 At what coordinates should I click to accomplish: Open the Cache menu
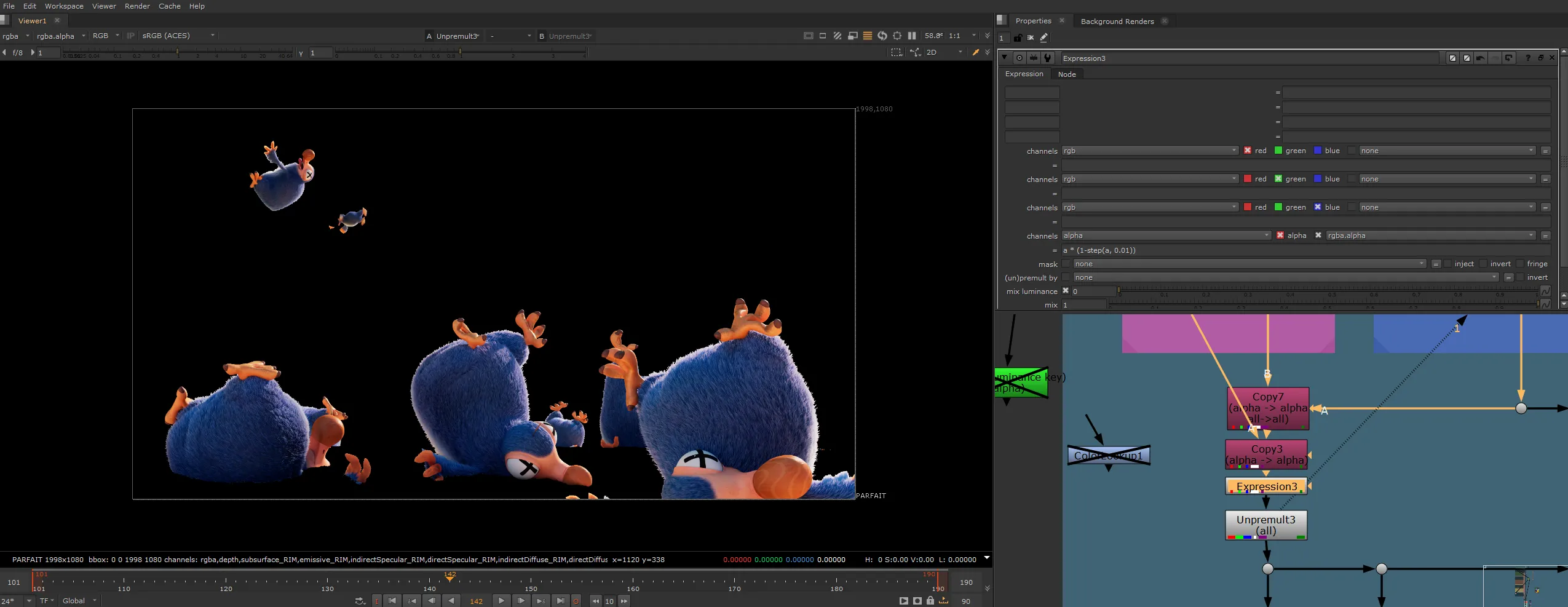click(170, 6)
